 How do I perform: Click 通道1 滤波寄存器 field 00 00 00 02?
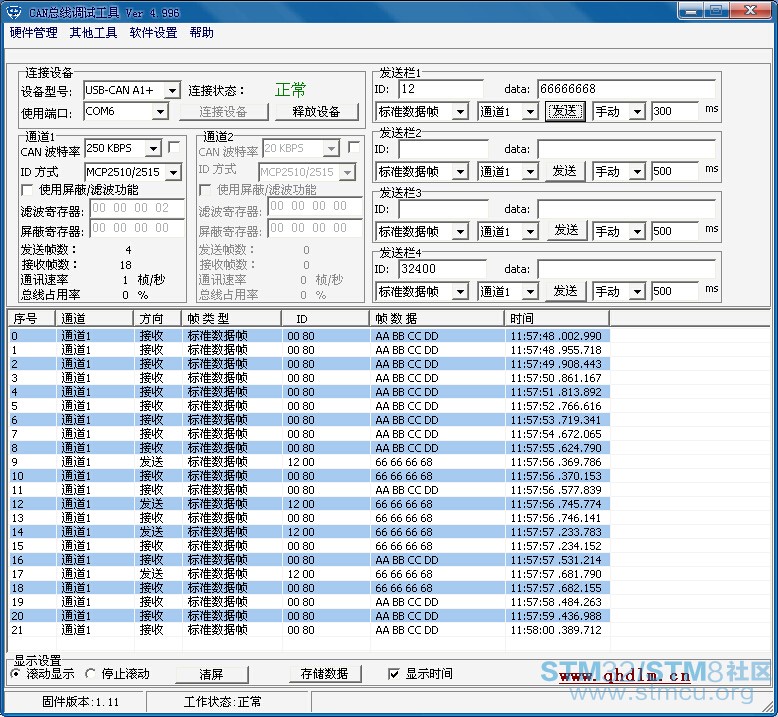[137, 208]
